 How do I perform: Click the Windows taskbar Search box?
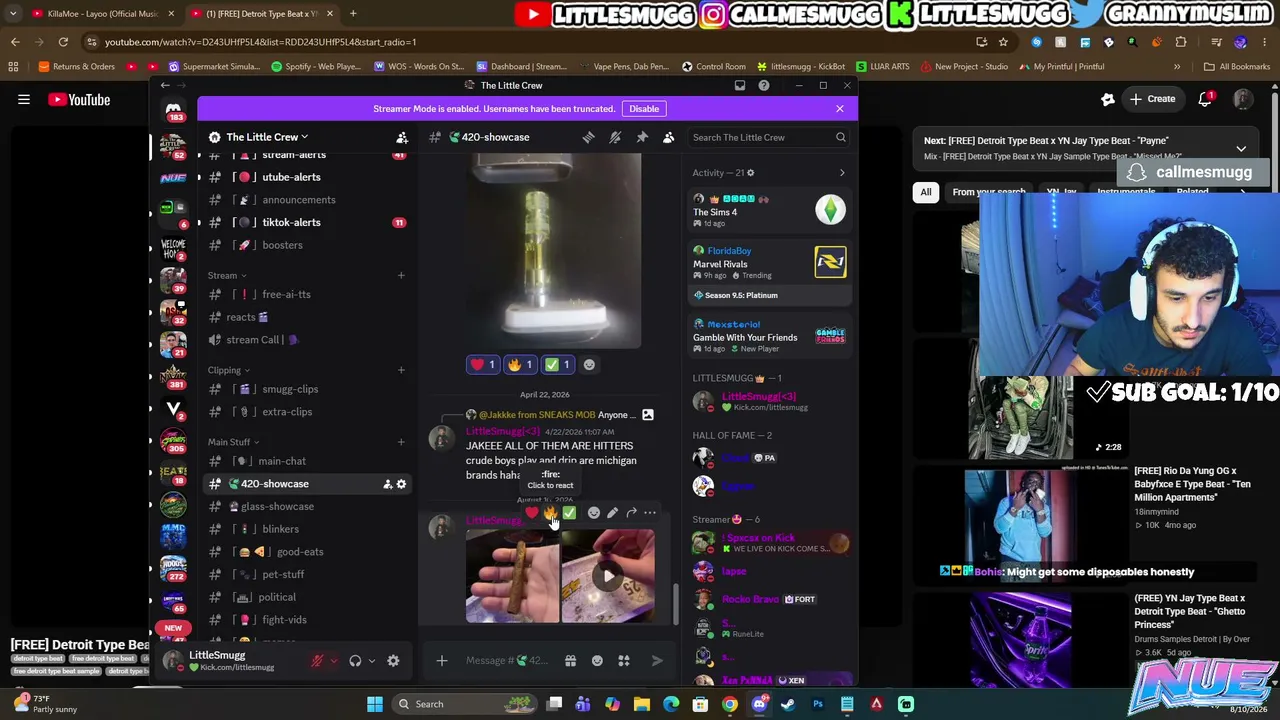pyautogui.click(x=462, y=704)
